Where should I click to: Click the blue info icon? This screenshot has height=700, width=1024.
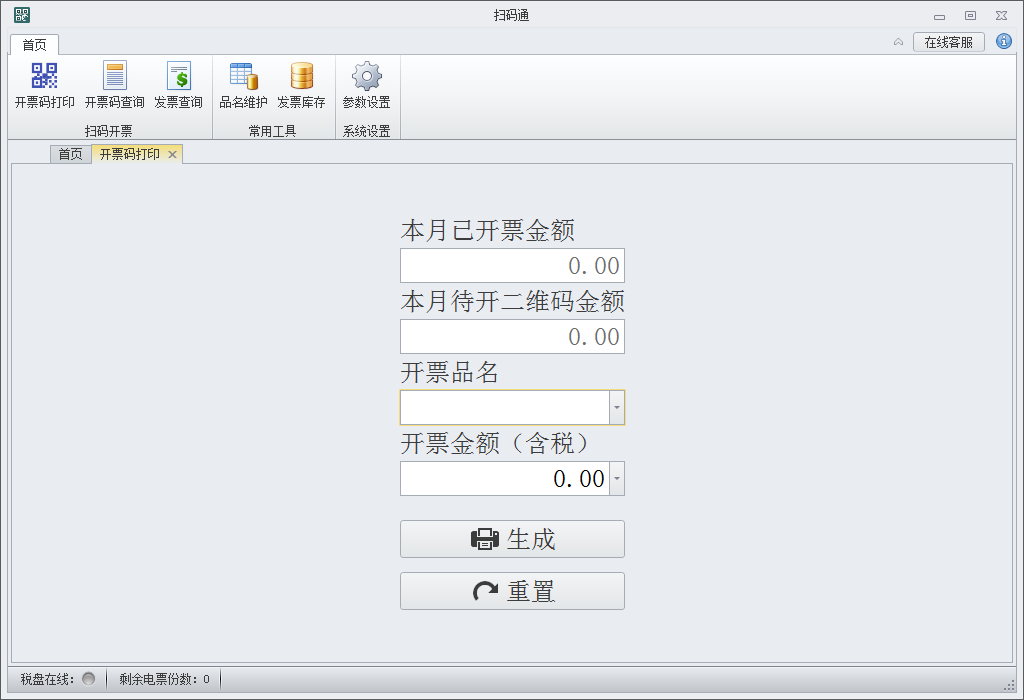point(1004,42)
